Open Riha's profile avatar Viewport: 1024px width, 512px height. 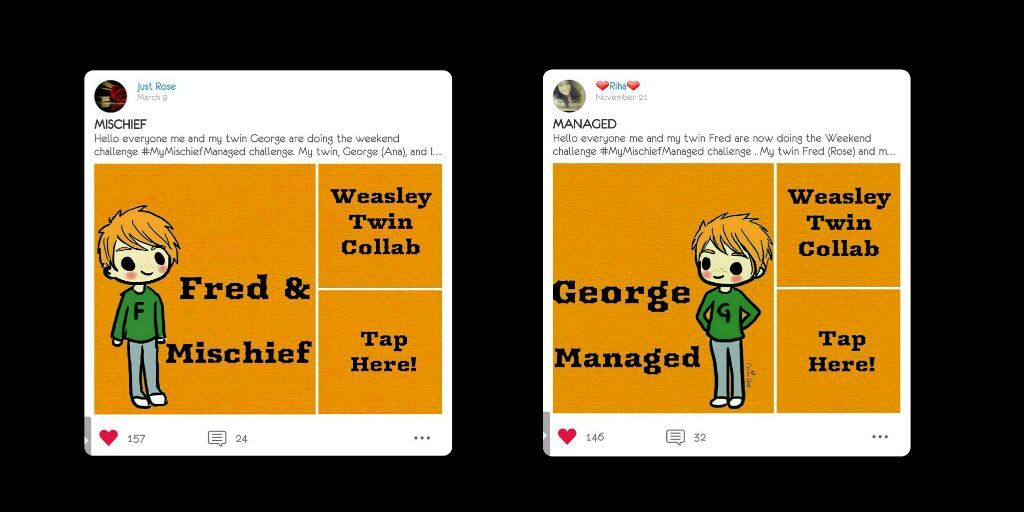click(569, 96)
